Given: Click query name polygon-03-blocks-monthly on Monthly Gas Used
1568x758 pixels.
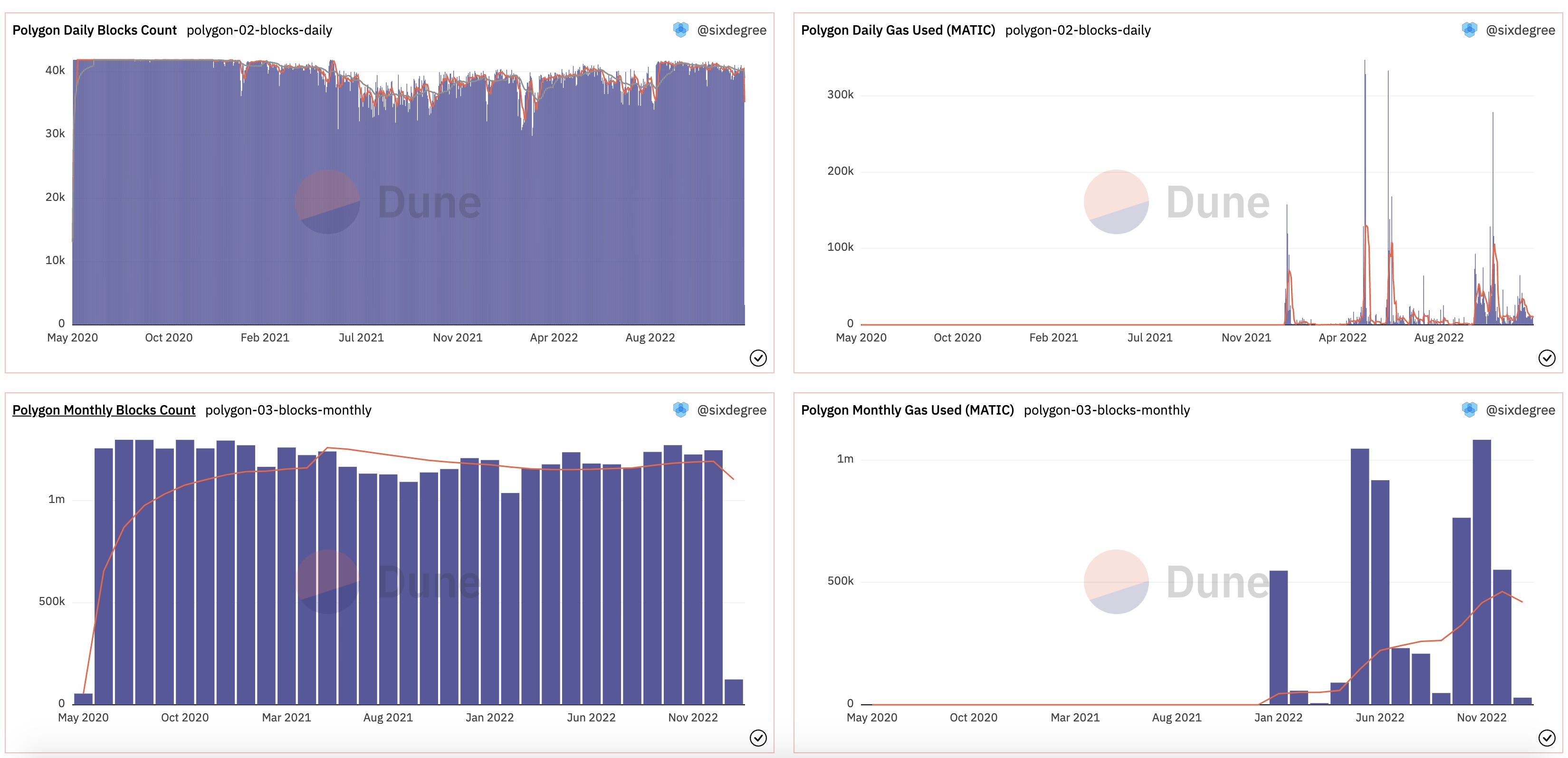Looking at the screenshot, I should coord(1107,410).
